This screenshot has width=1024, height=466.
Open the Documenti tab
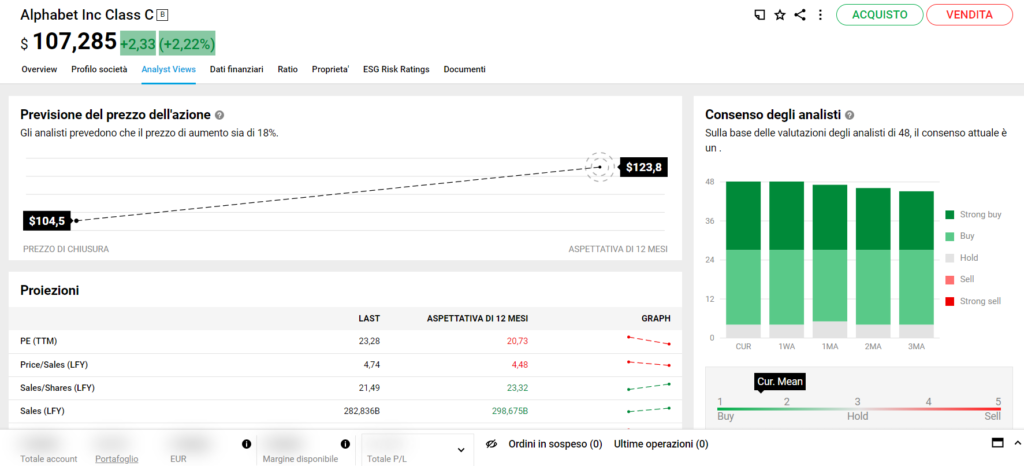(464, 69)
